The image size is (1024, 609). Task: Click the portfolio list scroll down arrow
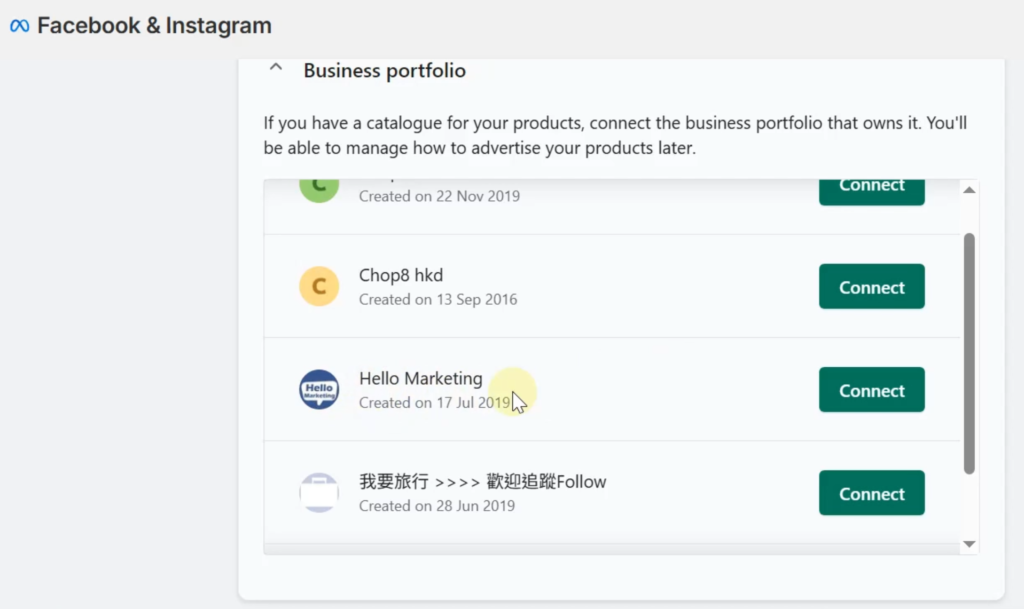[968, 544]
